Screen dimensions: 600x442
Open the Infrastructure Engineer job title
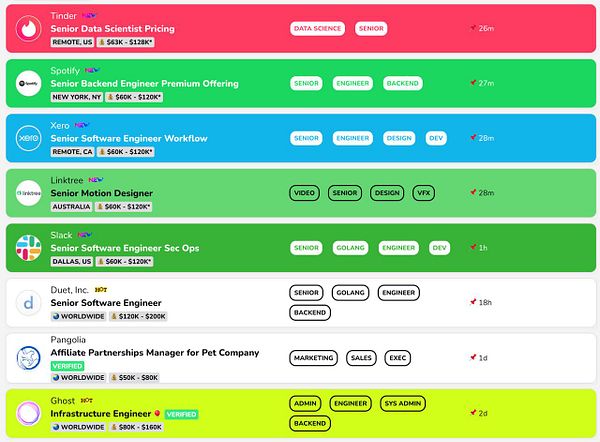pyautogui.click(x=101, y=414)
